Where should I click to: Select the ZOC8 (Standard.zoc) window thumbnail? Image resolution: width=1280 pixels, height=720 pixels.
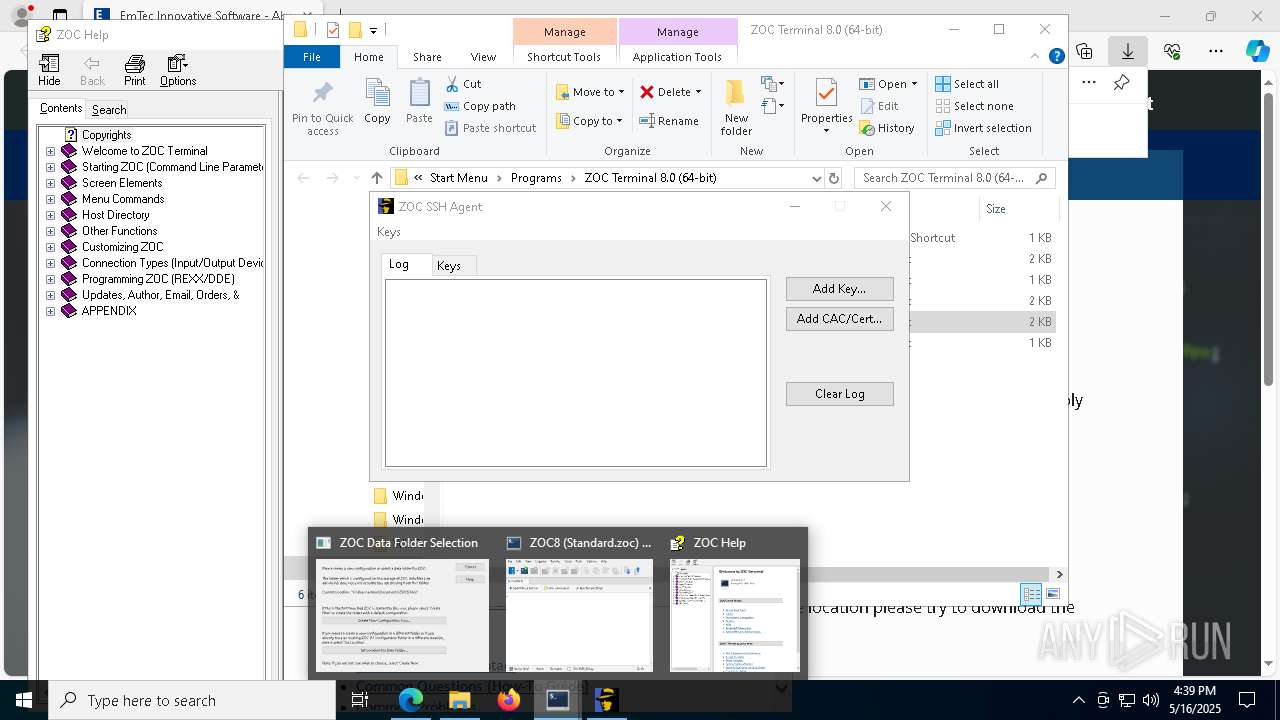click(x=580, y=603)
